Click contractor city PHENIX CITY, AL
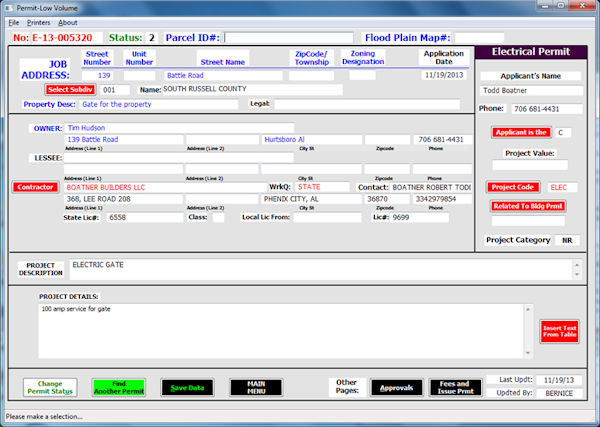Image resolution: width=600 pixels, height=427 pixels. coord(311,199)
